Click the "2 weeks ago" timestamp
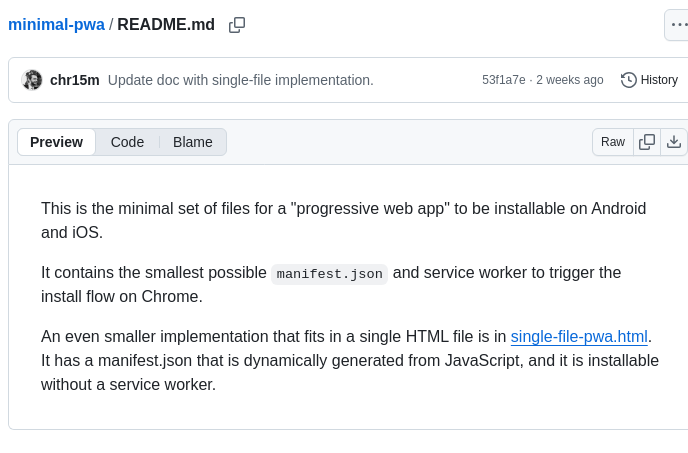 (x=570, y=80)
